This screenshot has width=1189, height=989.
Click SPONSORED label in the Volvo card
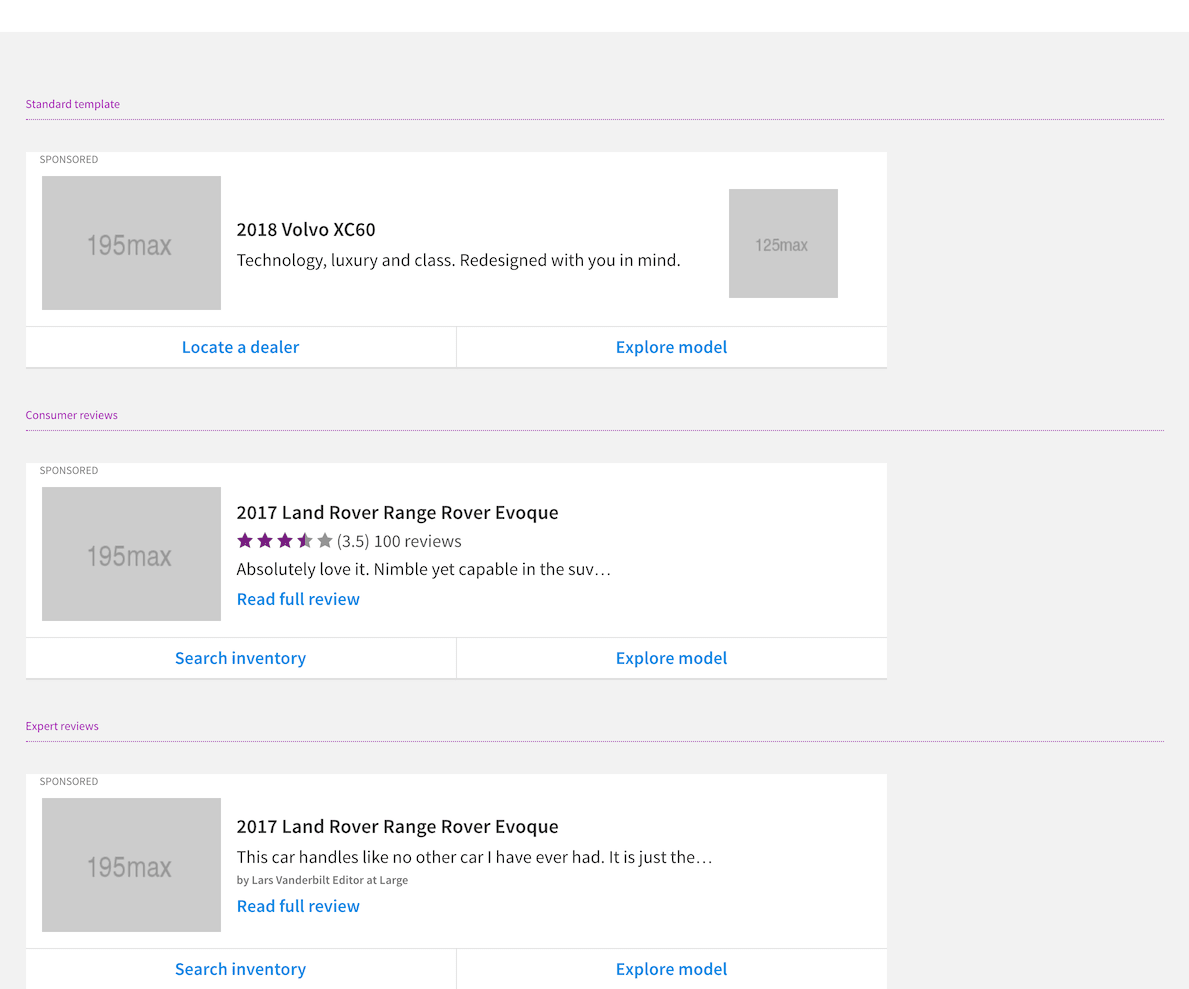[x=69, y=159]
